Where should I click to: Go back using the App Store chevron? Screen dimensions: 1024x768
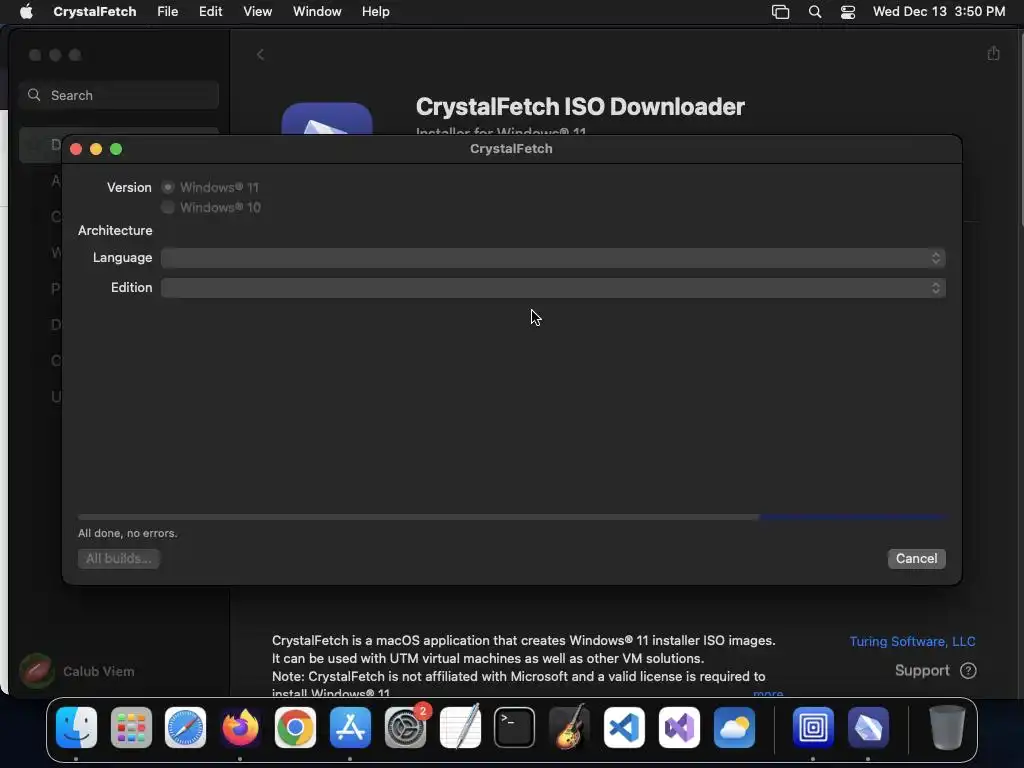[261, 54]
